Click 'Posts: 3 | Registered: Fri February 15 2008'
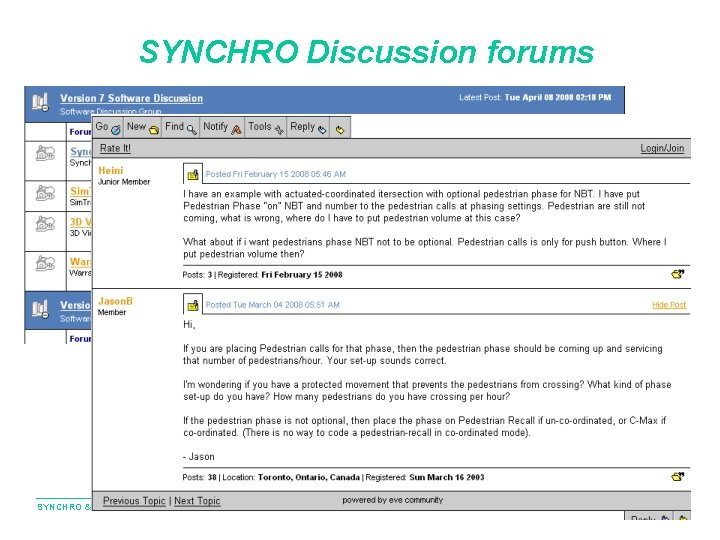Viewport: 720px width, 540px height. (262, 275)
